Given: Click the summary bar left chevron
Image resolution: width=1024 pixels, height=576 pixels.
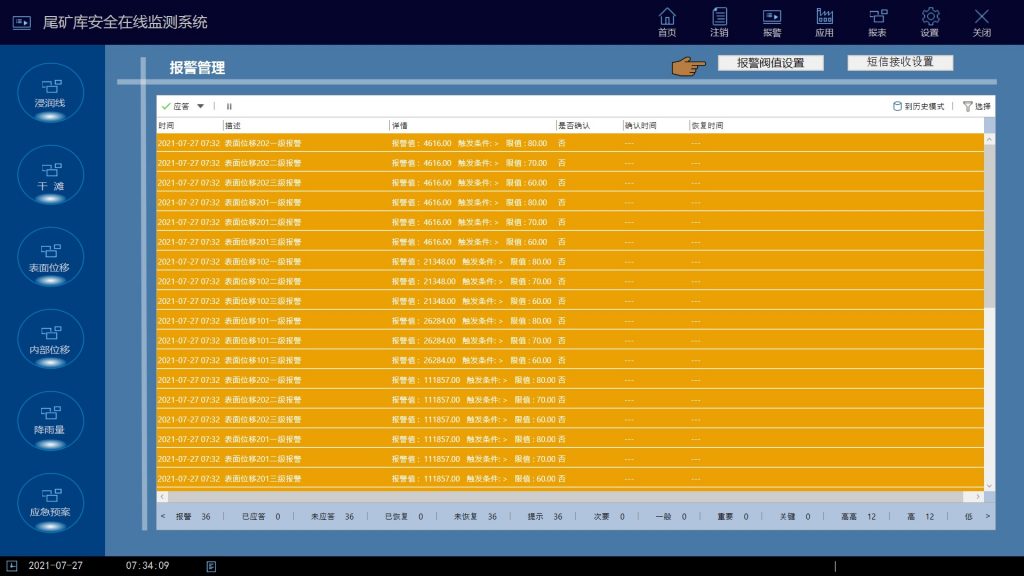Looking at the screenshot, I should coord(163,517).
